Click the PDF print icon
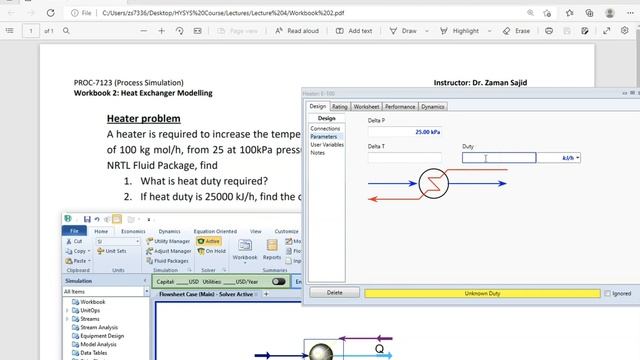 coord(549,31)
